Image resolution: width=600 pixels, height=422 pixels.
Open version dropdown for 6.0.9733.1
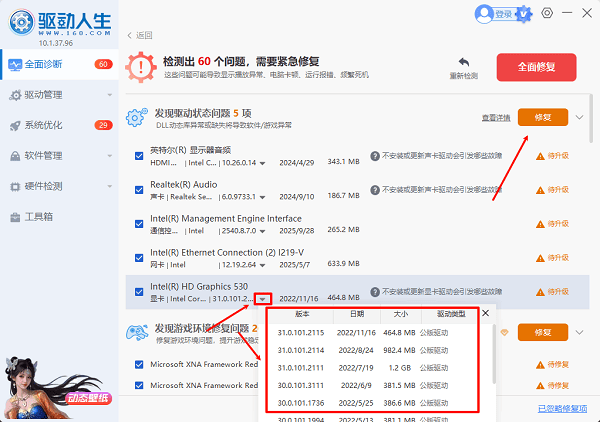[262, 197]
